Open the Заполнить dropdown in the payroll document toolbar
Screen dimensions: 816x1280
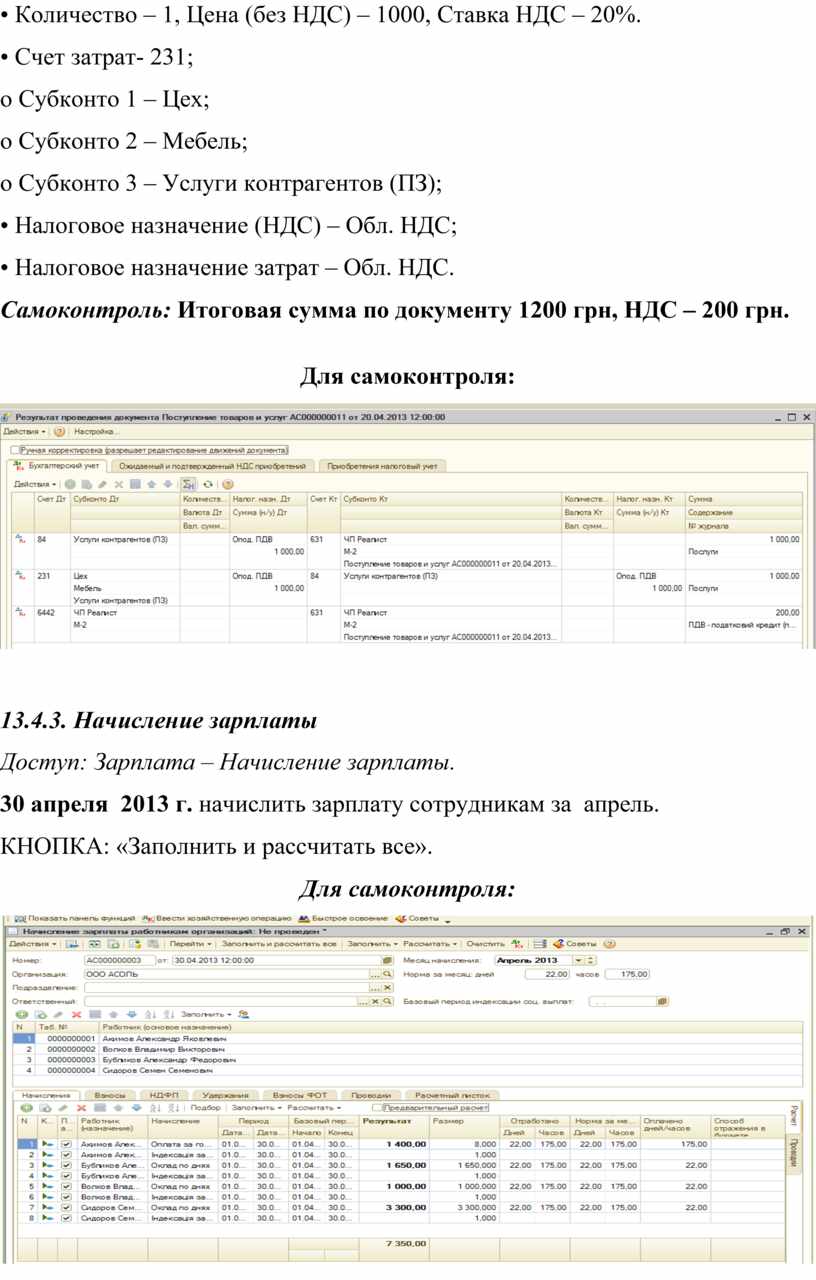coord(371,944)
